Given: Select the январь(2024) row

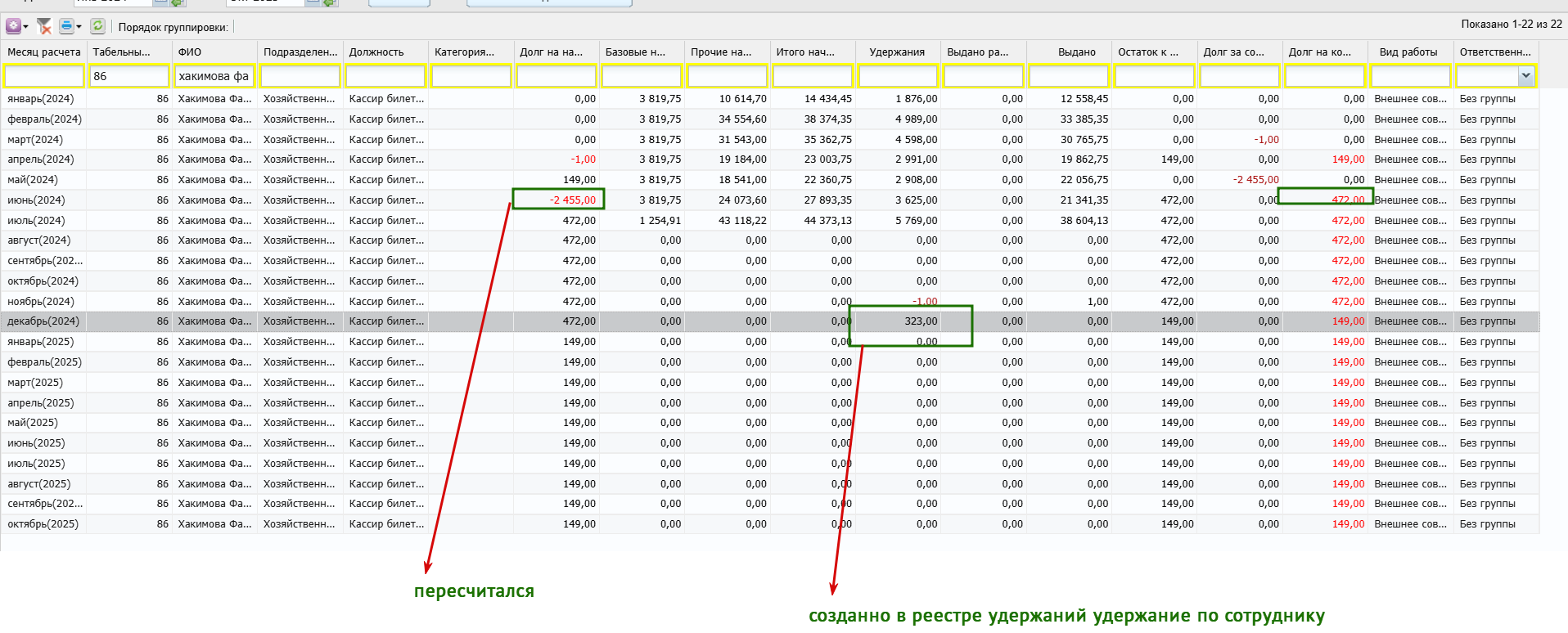Looking at the screenshot, I should tap(770, 99).
